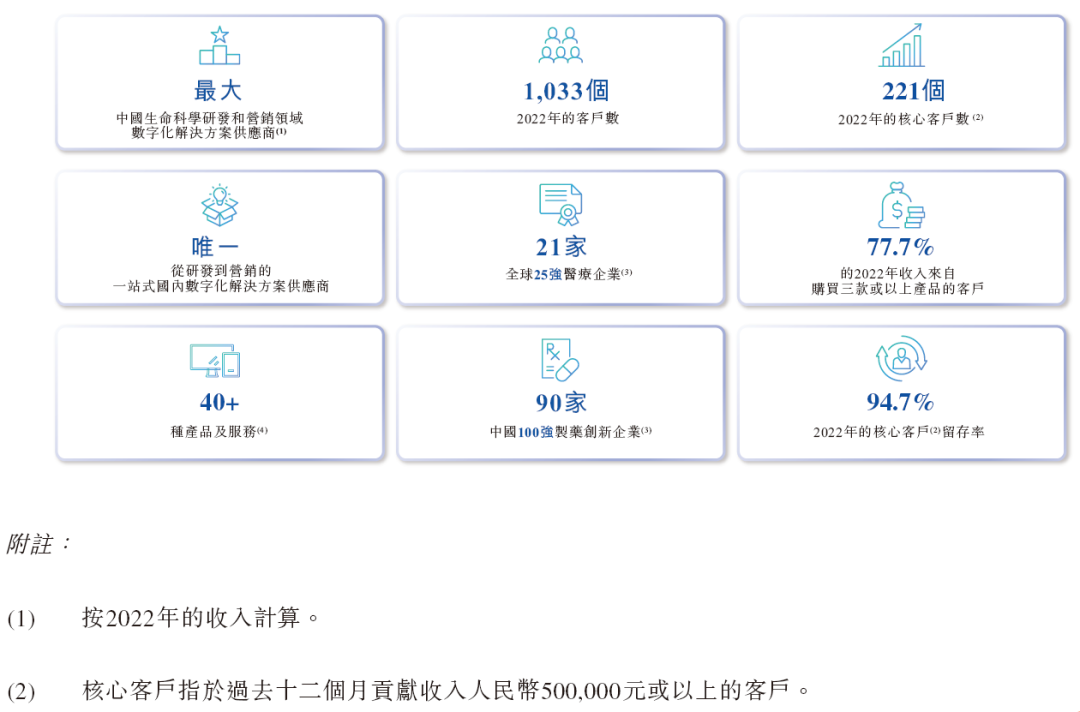The height and width of the screenshot is (712, 1080).
Task: Click the podium star icon above 最大
Action: (x=219, y=46)
